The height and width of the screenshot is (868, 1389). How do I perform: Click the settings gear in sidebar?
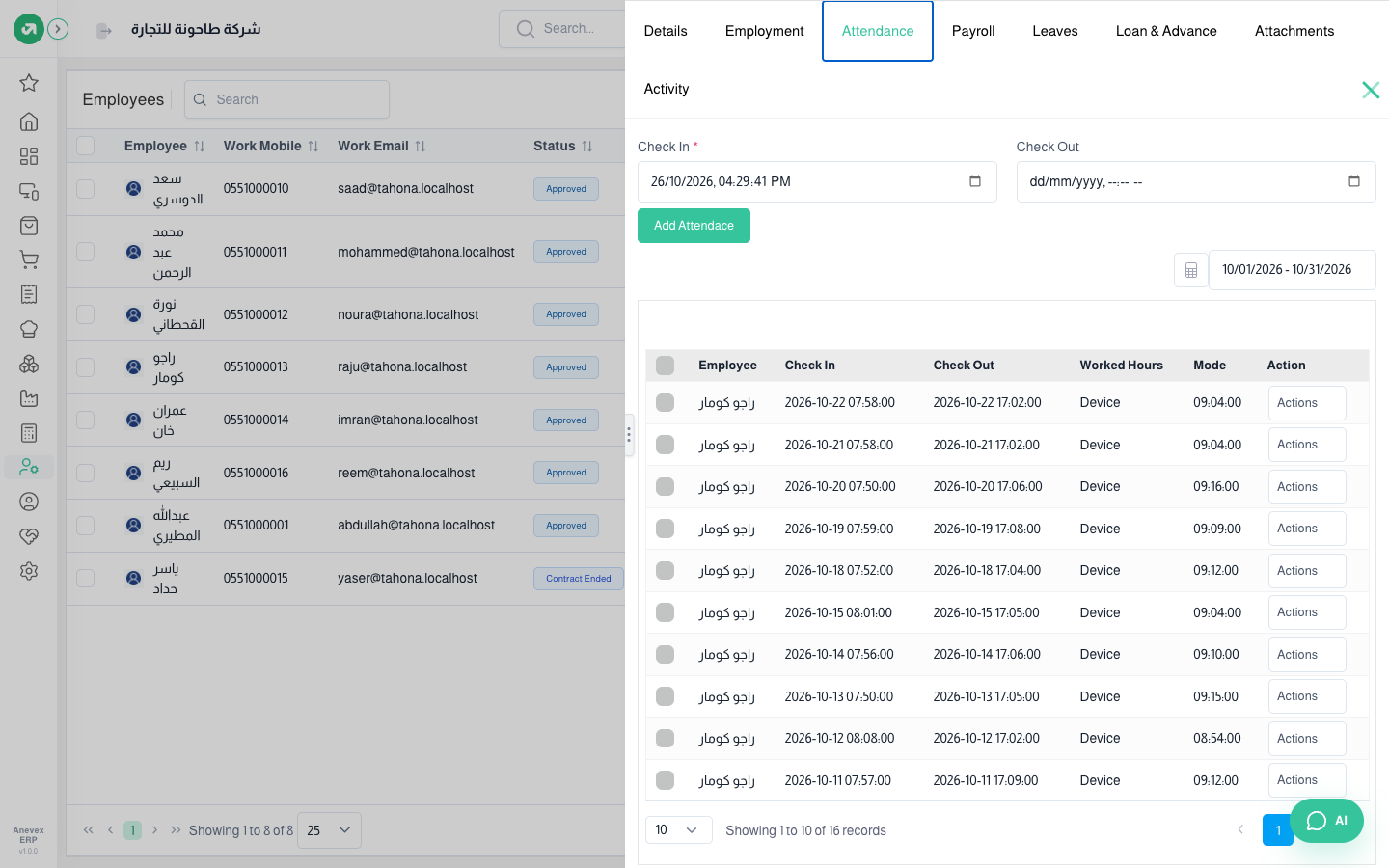29,571
